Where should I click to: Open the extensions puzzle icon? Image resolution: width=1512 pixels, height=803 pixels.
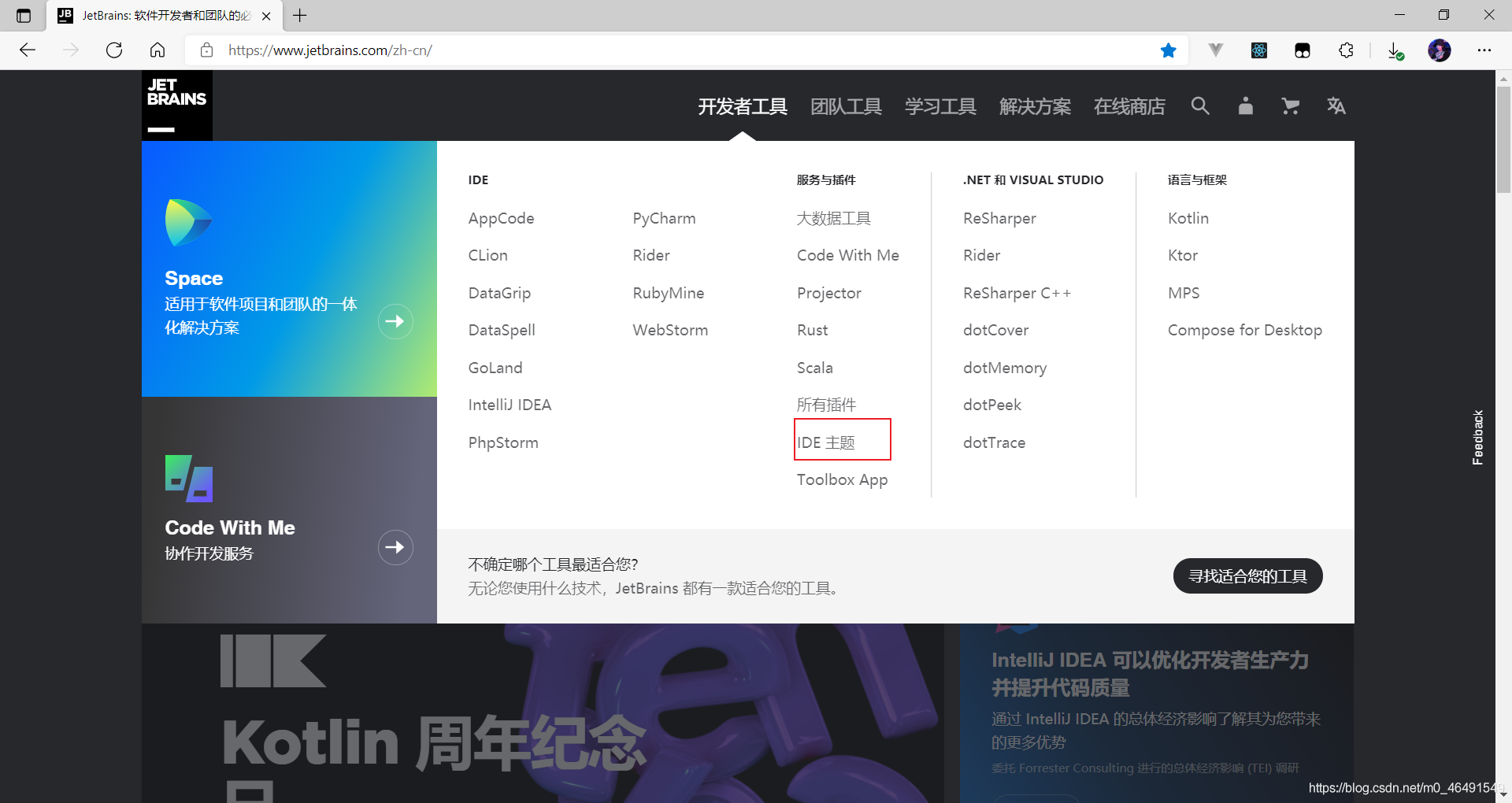1346,50
